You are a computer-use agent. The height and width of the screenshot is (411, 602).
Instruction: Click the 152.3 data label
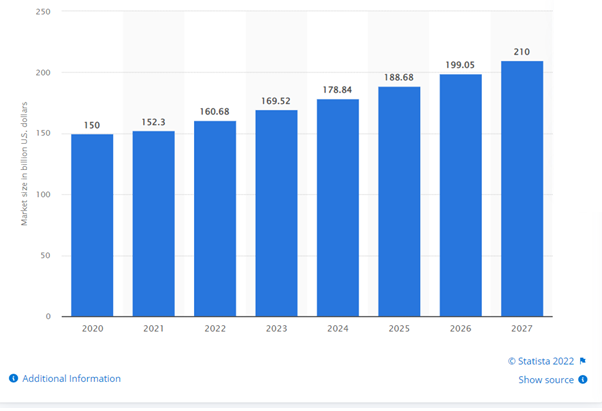[153, 122]
